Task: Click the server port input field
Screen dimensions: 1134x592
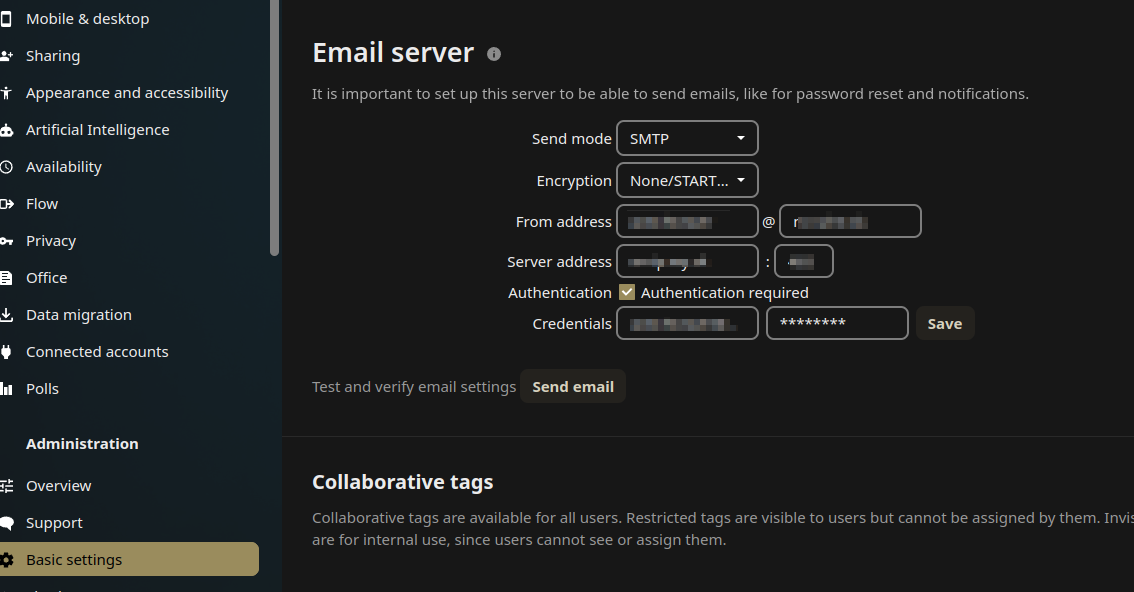Action: coord(803,262)
